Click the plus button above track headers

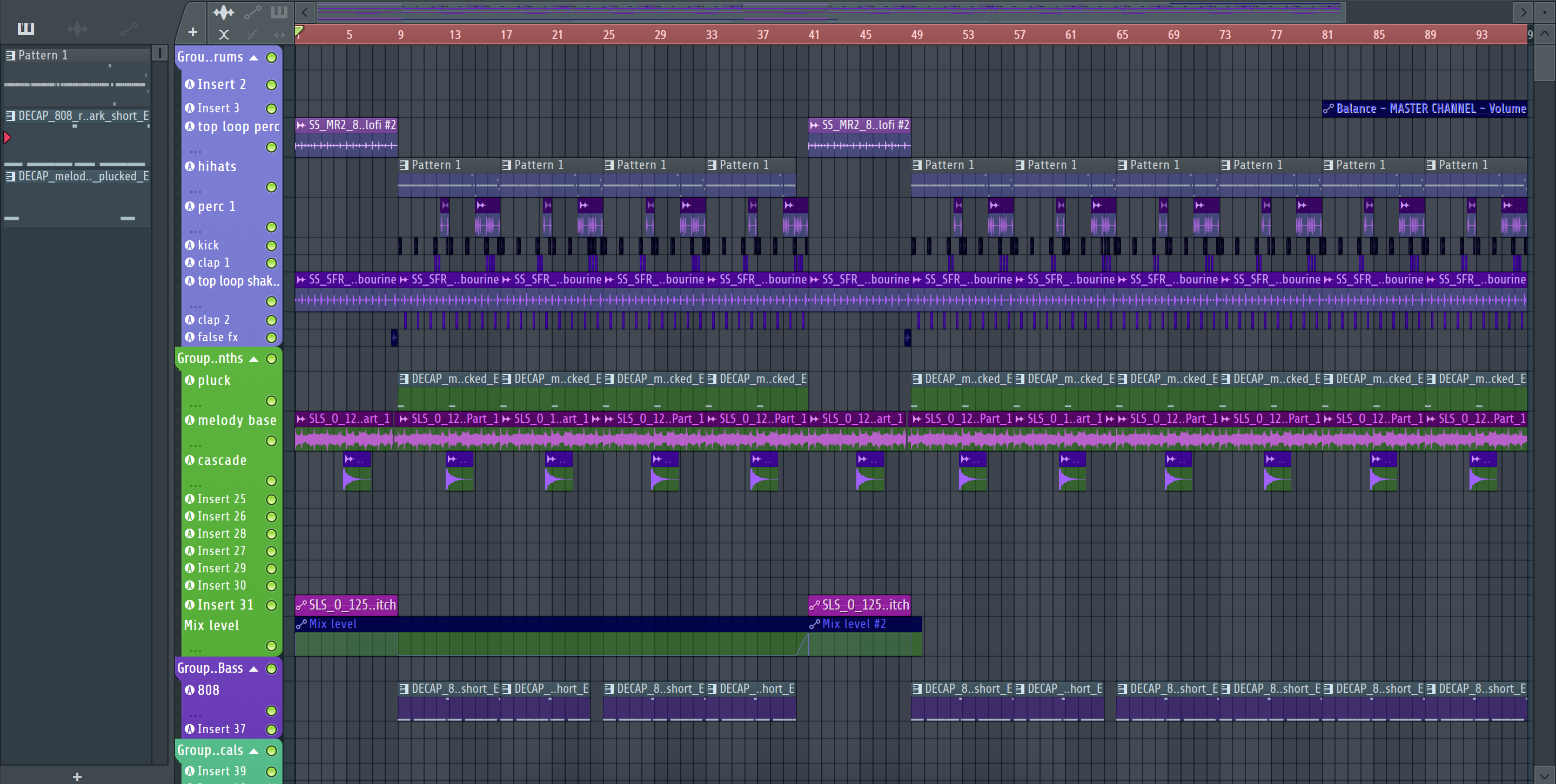point(193,32)
